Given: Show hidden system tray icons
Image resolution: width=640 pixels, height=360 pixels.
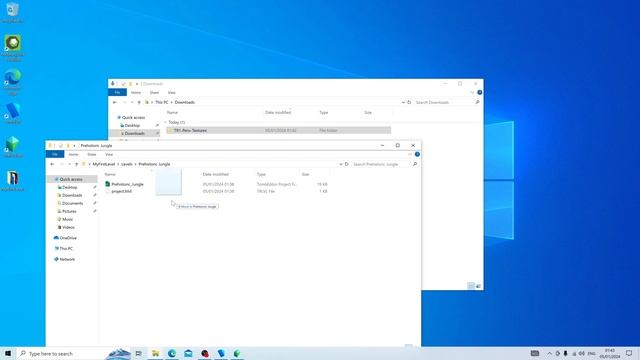Looking at the screenshot, I should point(549,353).
